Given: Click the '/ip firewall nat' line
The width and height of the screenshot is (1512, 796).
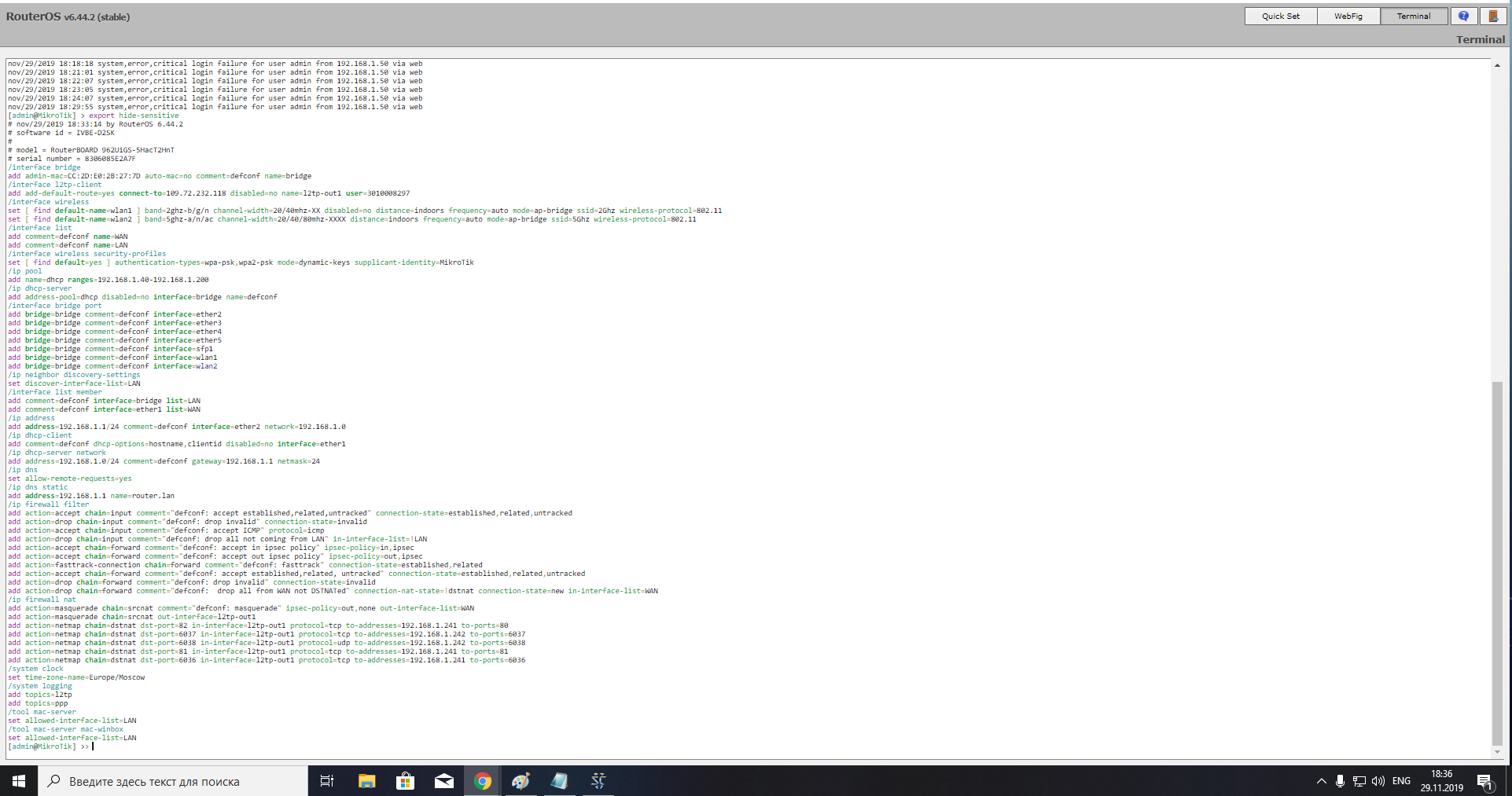Looking at the screenshot, I should pos(42,600).
